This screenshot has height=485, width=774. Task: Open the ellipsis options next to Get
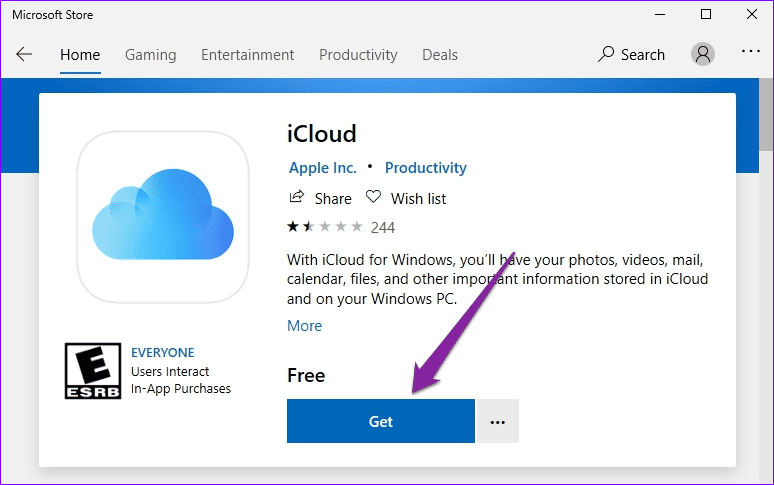497,421
